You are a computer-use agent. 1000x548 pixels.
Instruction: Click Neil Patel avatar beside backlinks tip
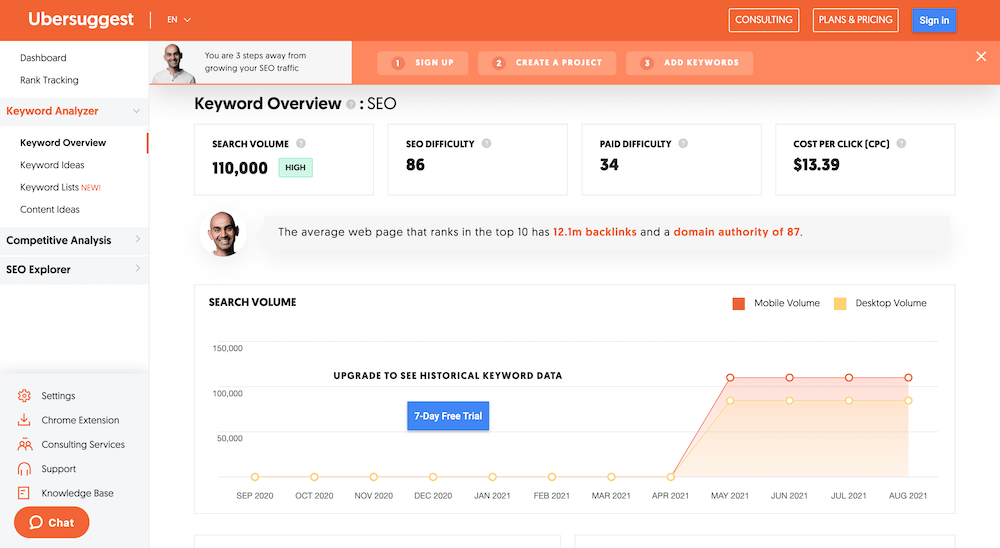223,233
